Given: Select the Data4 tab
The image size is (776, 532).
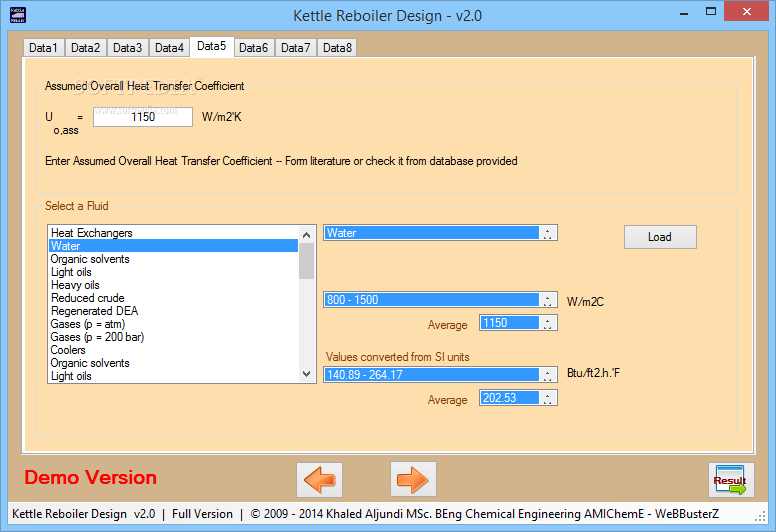Looking at the screenshot, I should tap(169, 48).
